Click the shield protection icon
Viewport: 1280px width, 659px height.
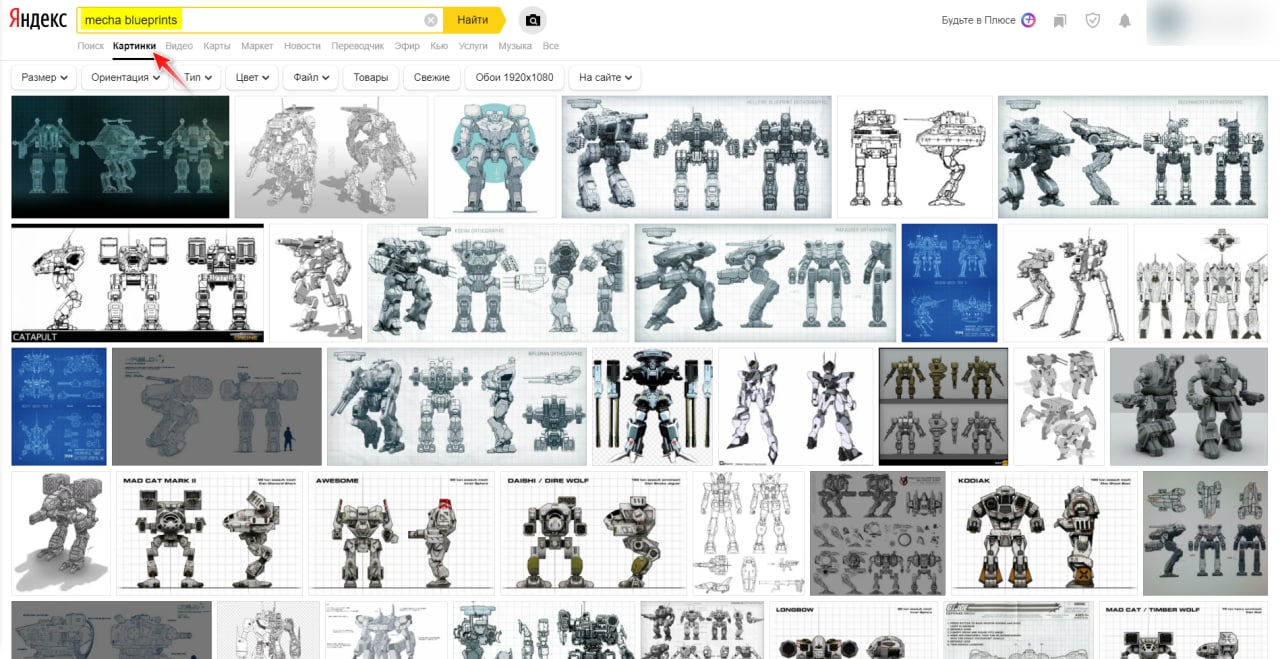pos(1092,20)
